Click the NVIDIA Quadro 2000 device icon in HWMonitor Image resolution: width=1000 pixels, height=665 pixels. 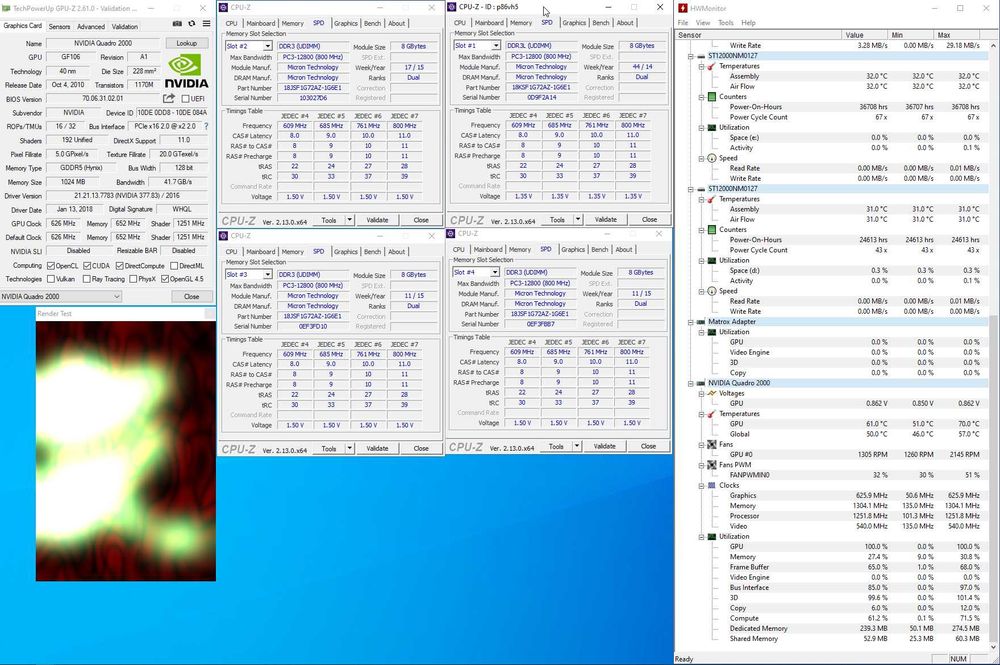701,383
